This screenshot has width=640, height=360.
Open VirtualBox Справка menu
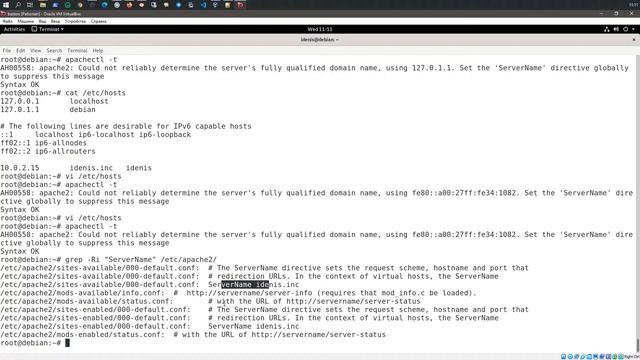(99, 21)
